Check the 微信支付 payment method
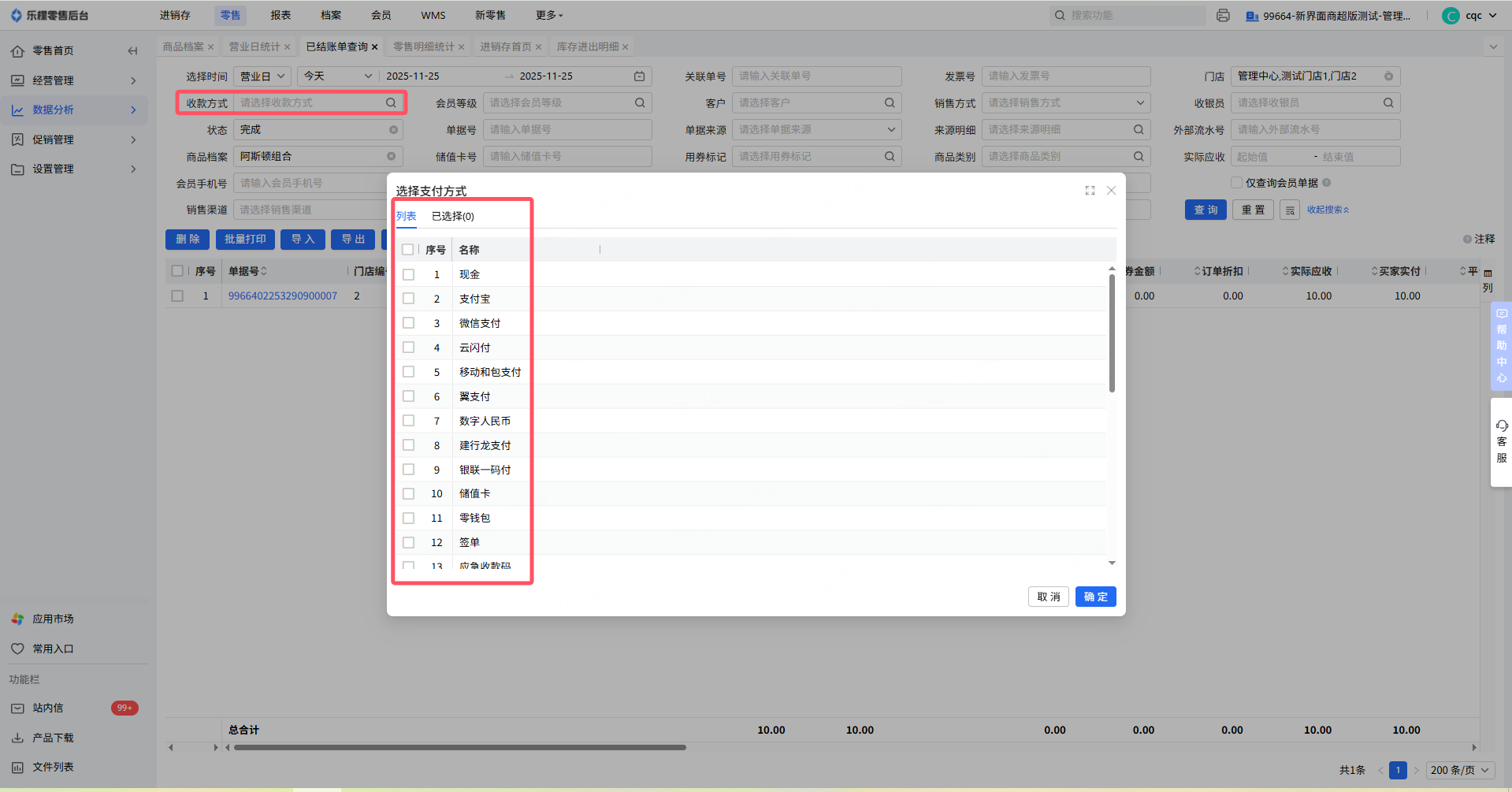Viewport: 1512px width, 792px height. click(x=408, y=324)
